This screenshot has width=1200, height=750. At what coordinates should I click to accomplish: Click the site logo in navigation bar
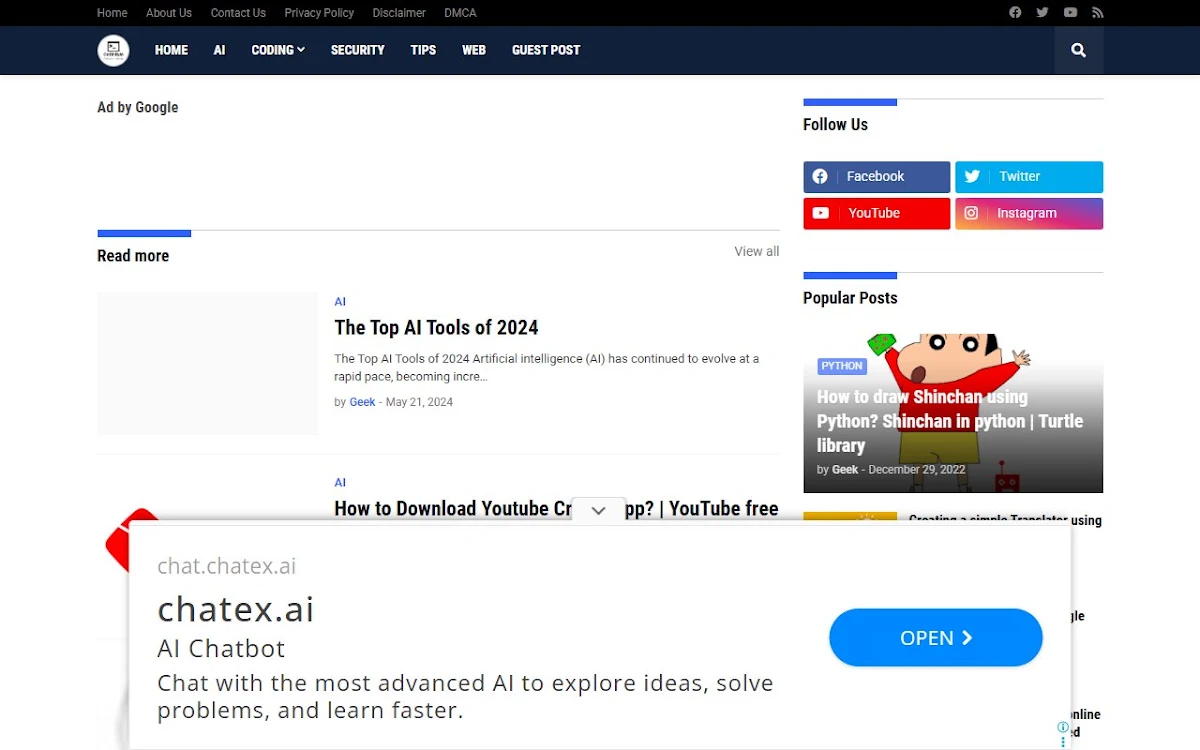(x=114, y=50)
